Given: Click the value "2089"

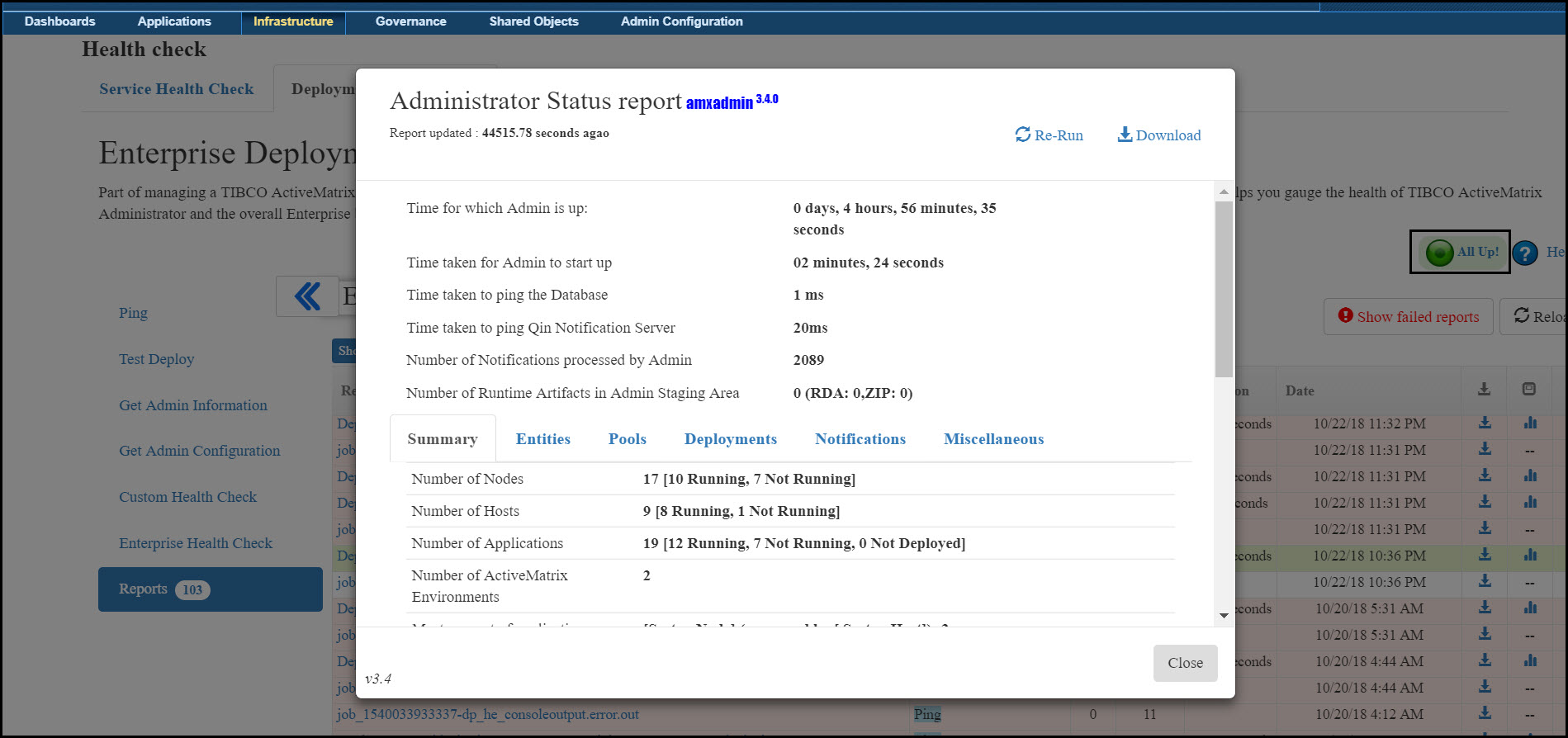Looking at the screenshot, I should [x=808, y=360].
